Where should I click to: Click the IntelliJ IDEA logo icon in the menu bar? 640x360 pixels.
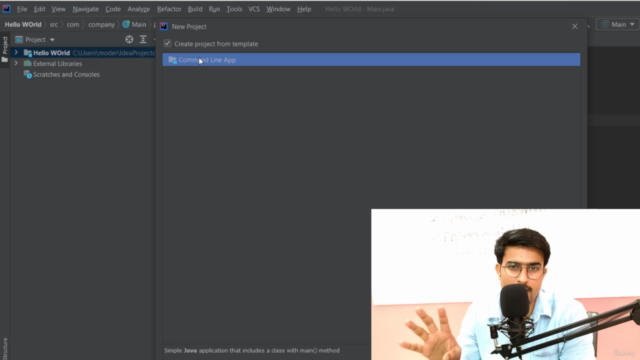coord(6,9)
